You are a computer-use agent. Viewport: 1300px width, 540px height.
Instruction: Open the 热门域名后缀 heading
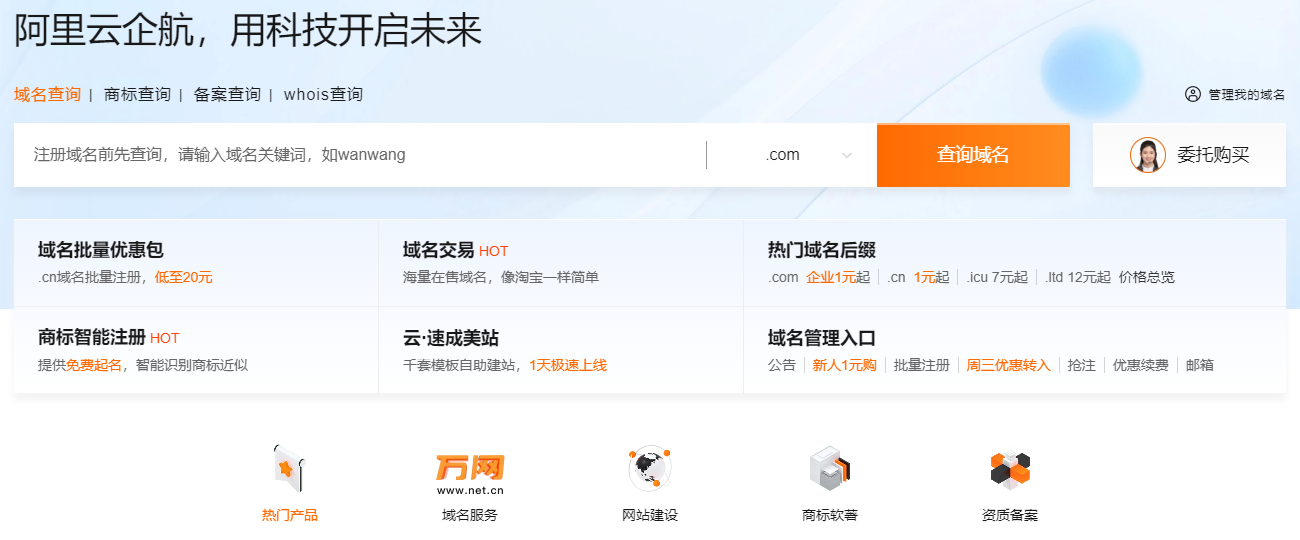[822, 250]
